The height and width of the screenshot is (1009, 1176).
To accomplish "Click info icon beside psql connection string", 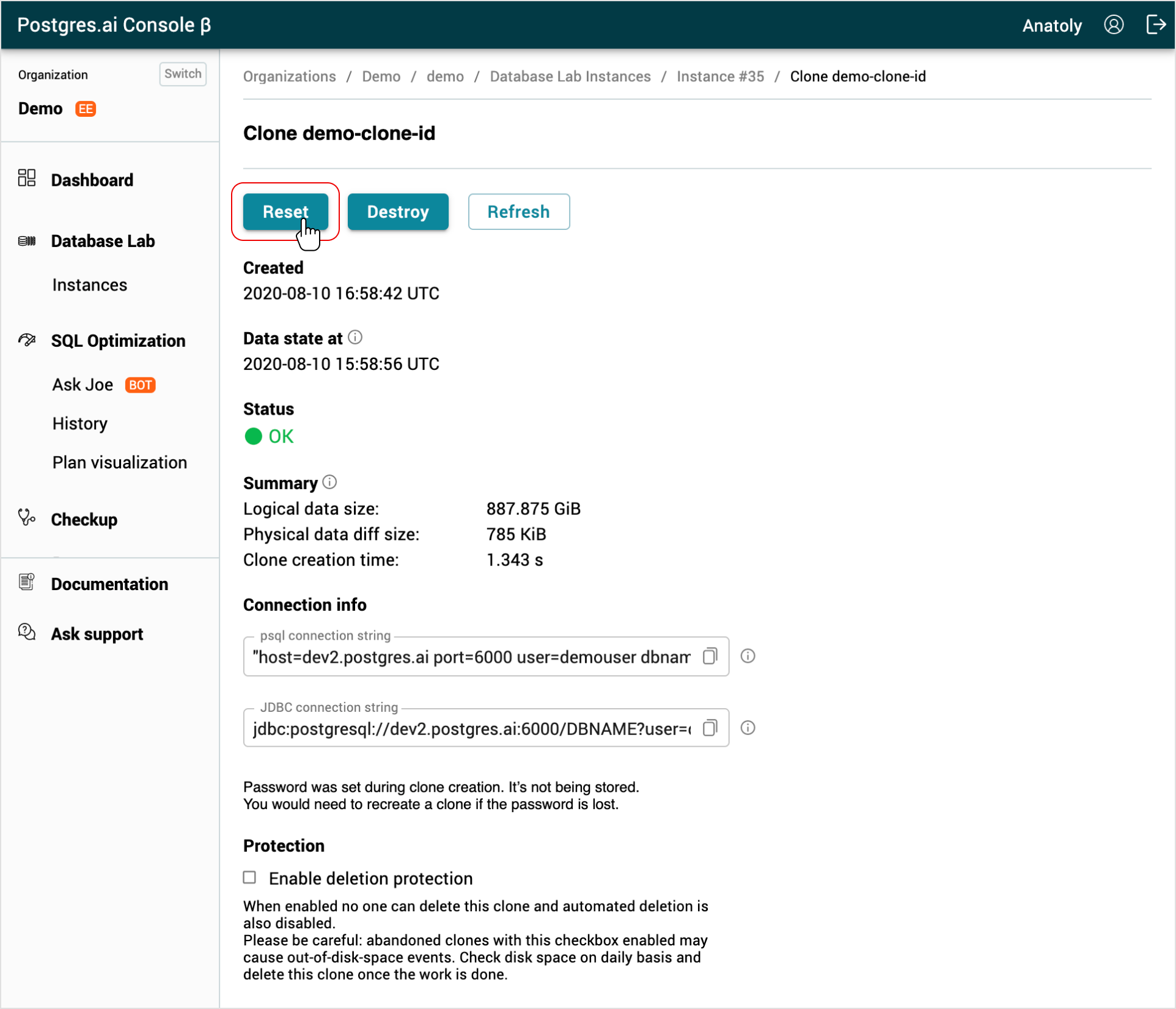I will pyautogui.click(x=748, y=656).
